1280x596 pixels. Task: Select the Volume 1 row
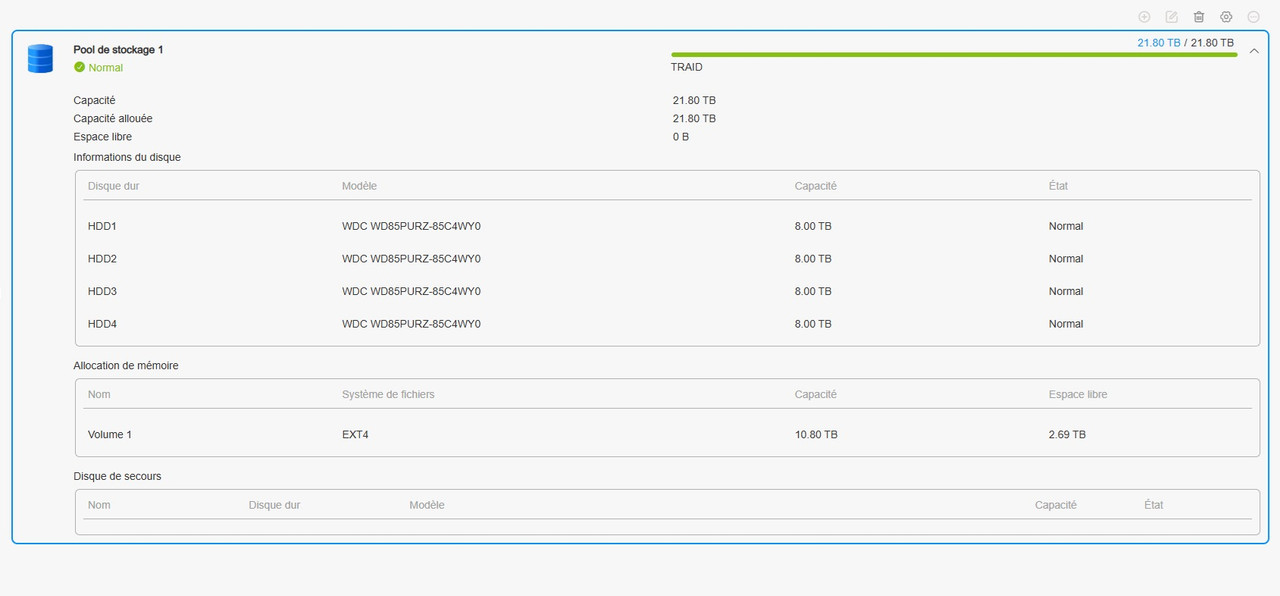[667, 435]
